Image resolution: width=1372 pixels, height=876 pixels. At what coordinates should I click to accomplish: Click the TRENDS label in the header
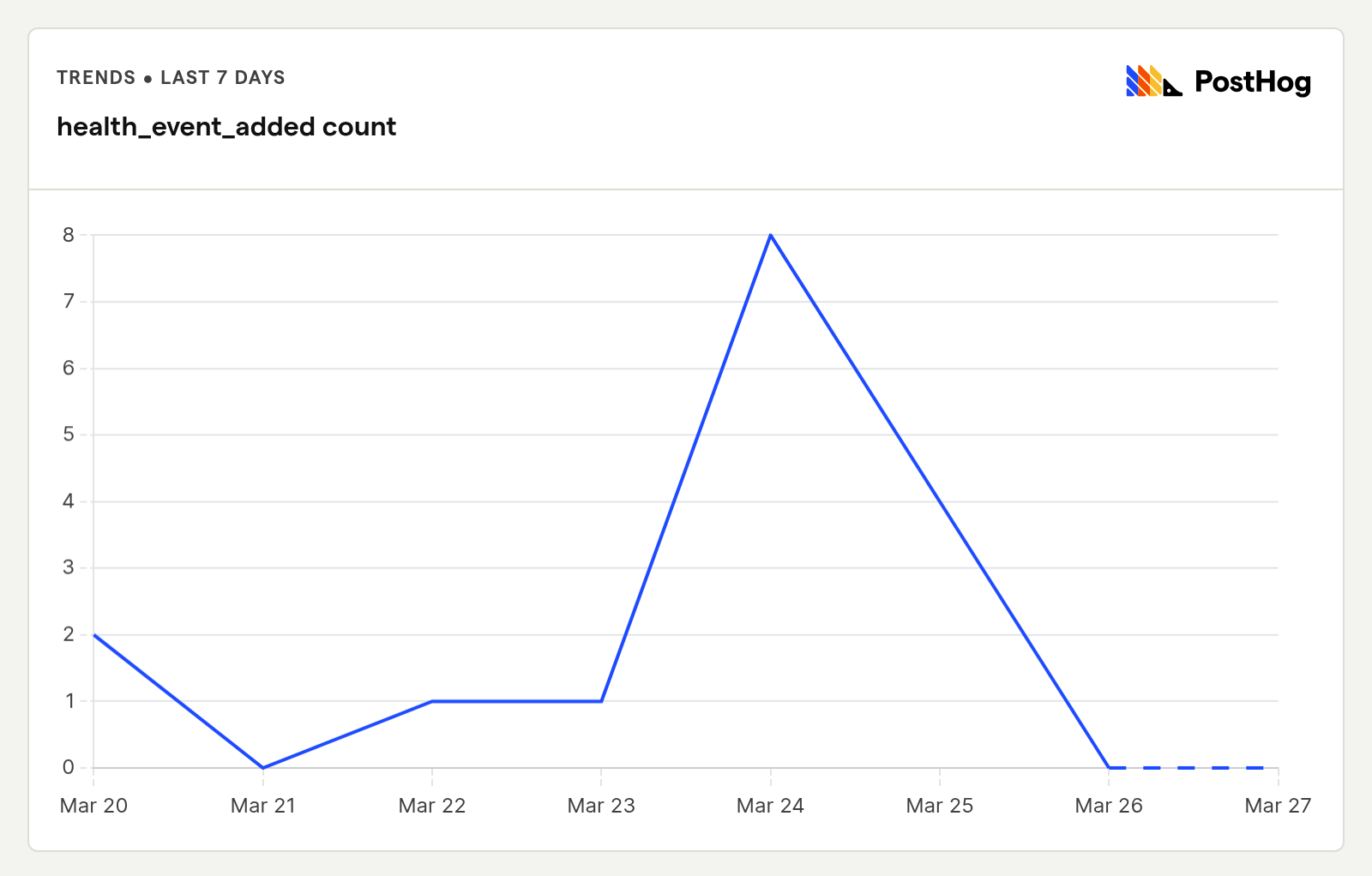96,78
